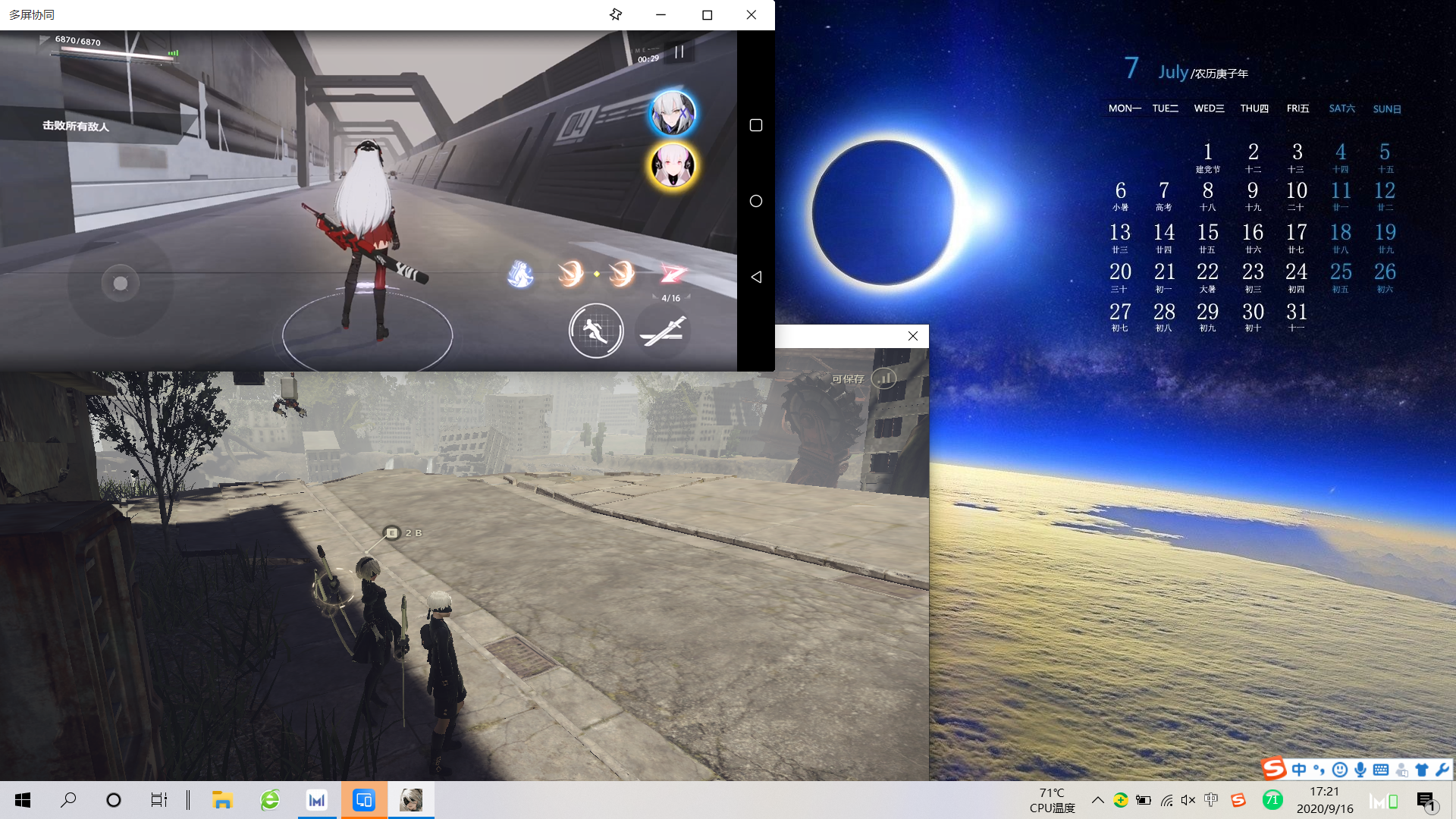The image size is (1456, 819).
Task: Open Wi-Fi network tray icon
Action: (1166, 800)
